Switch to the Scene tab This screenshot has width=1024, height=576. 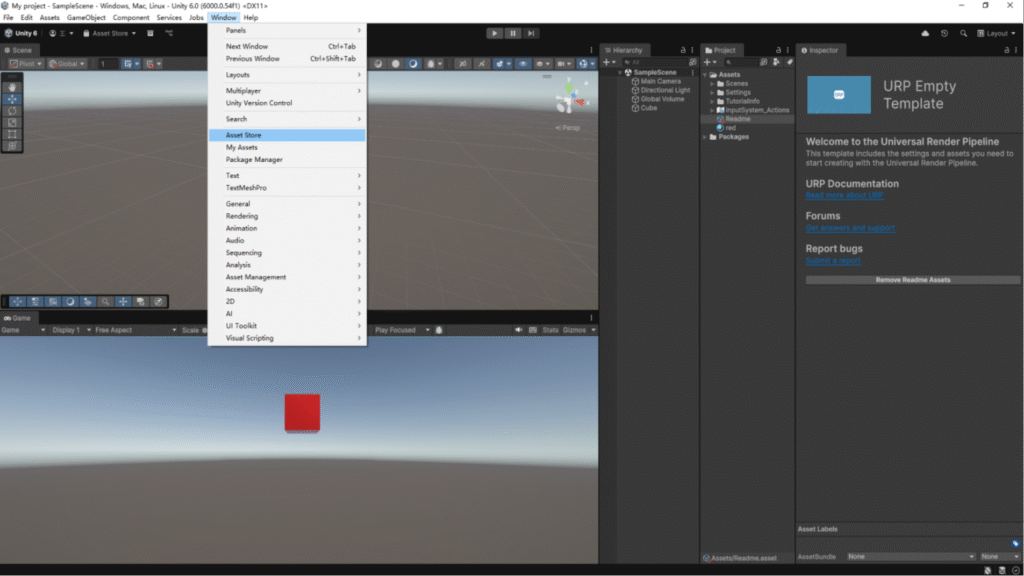point(18,50)
